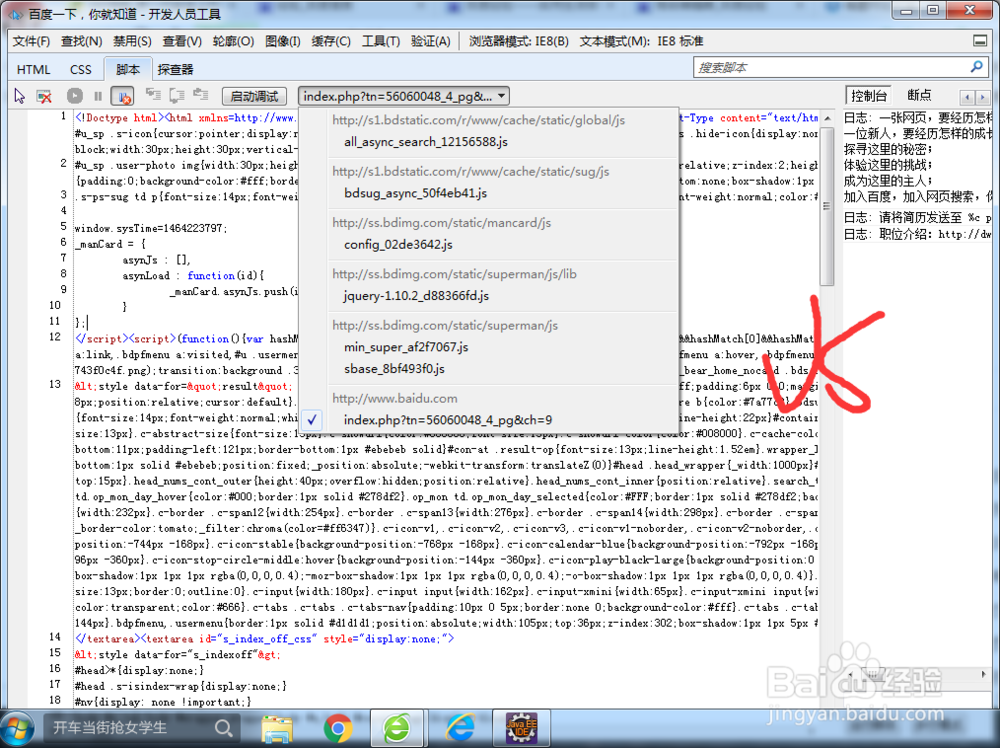Screen dimensions: 1000x748
Task: Switch to the HTML tab
Action: [33, 70]
